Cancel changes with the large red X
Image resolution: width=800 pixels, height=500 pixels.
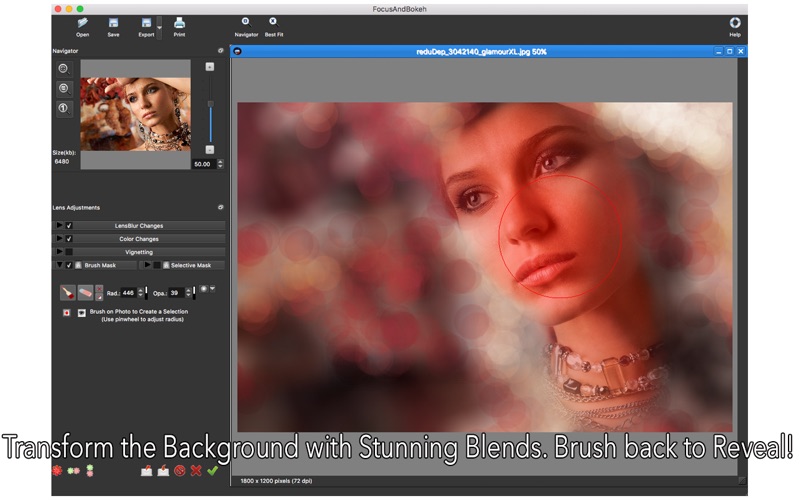(x=196, y=470)
